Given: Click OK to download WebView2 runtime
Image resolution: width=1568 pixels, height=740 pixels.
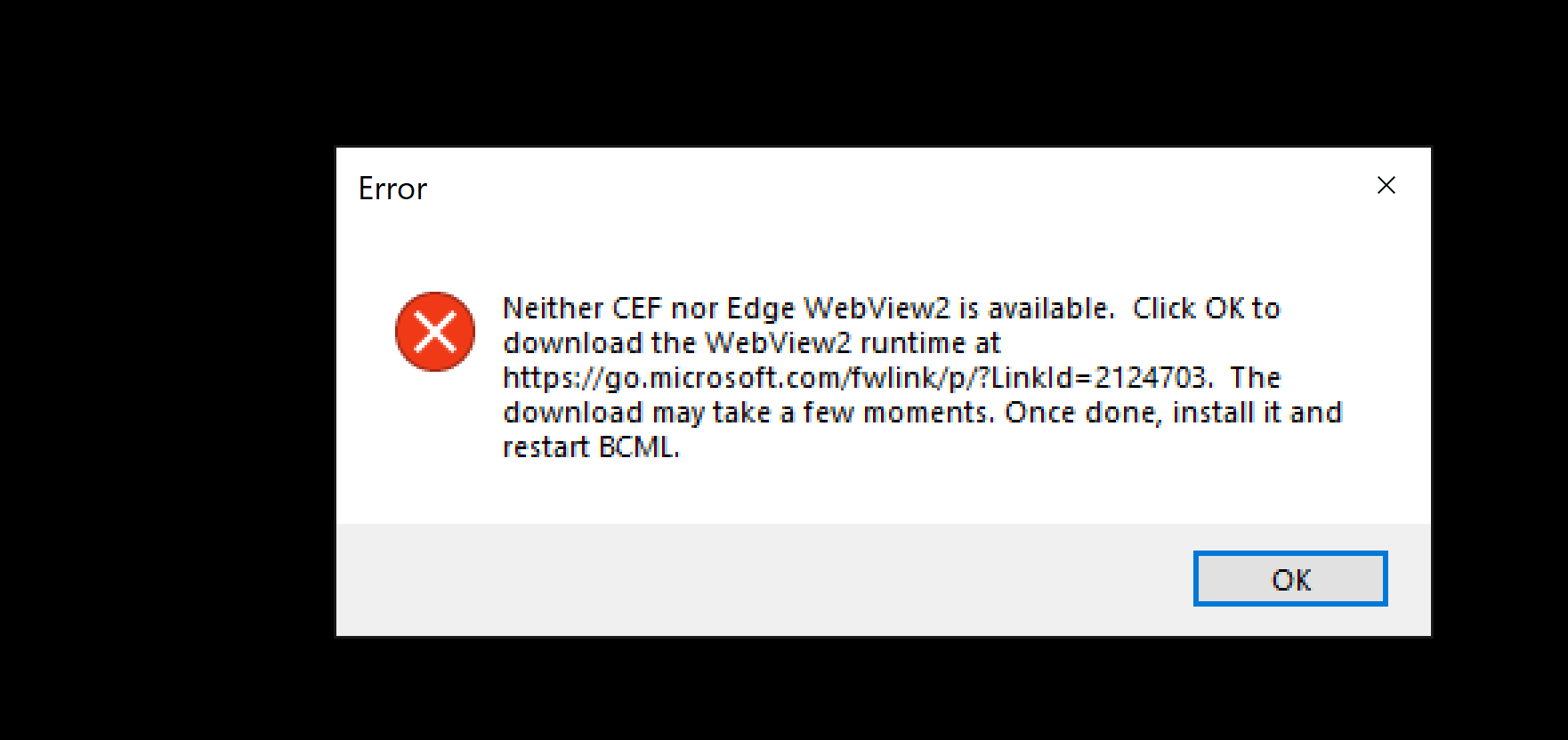Looking at the screenshot, I should coord(1289,579).
